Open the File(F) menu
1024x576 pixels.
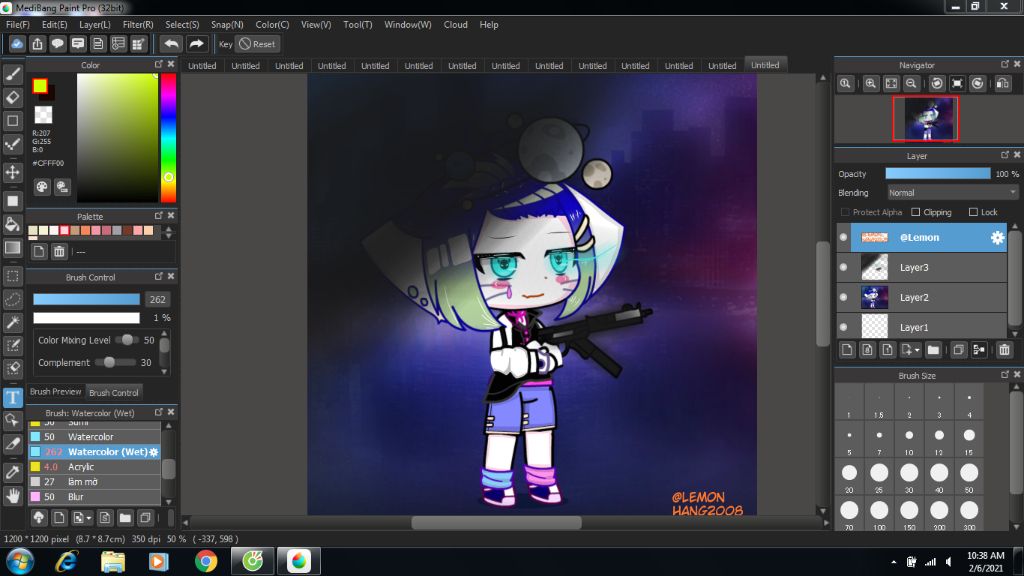(x=18, y=25)
